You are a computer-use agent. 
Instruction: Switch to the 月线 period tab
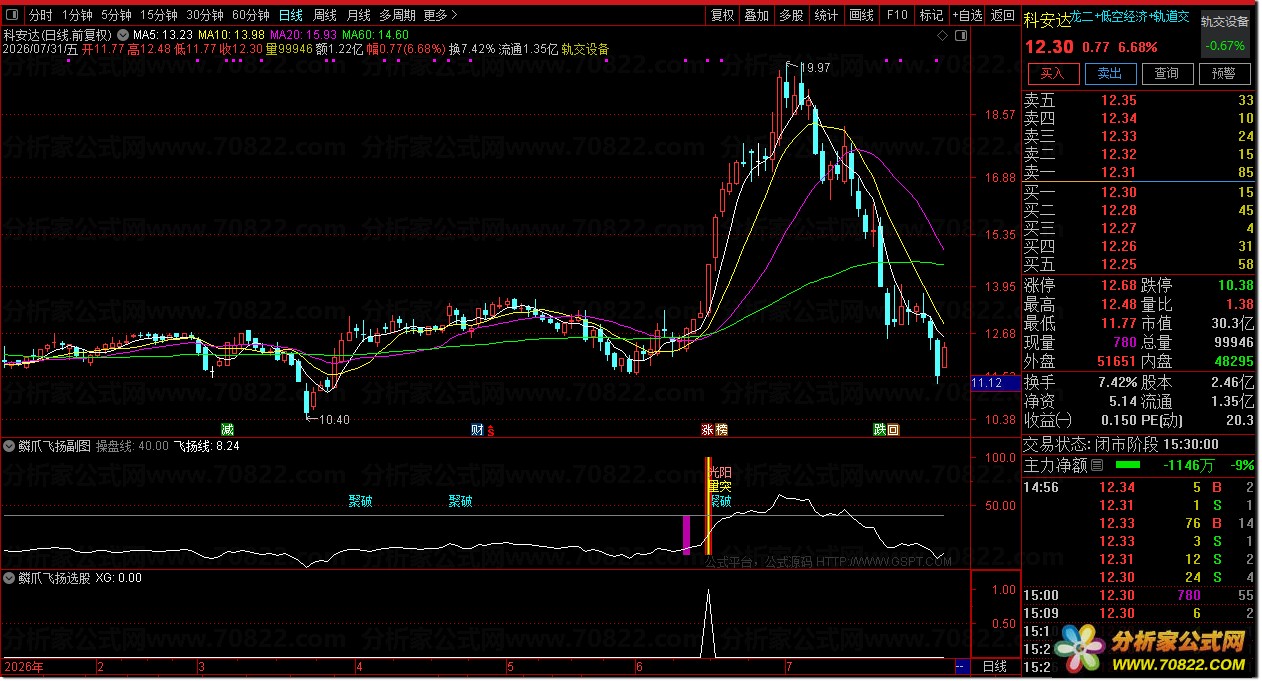click(358, 15)
